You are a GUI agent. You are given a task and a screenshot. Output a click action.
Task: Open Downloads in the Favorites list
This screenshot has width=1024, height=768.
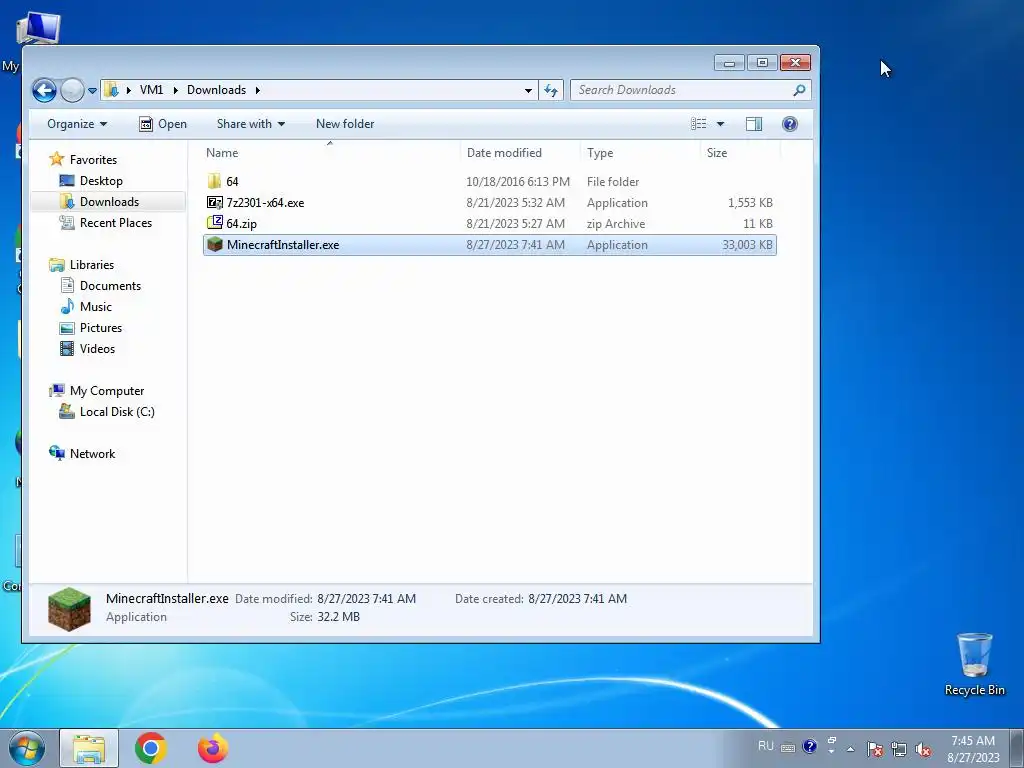[109, 202]
